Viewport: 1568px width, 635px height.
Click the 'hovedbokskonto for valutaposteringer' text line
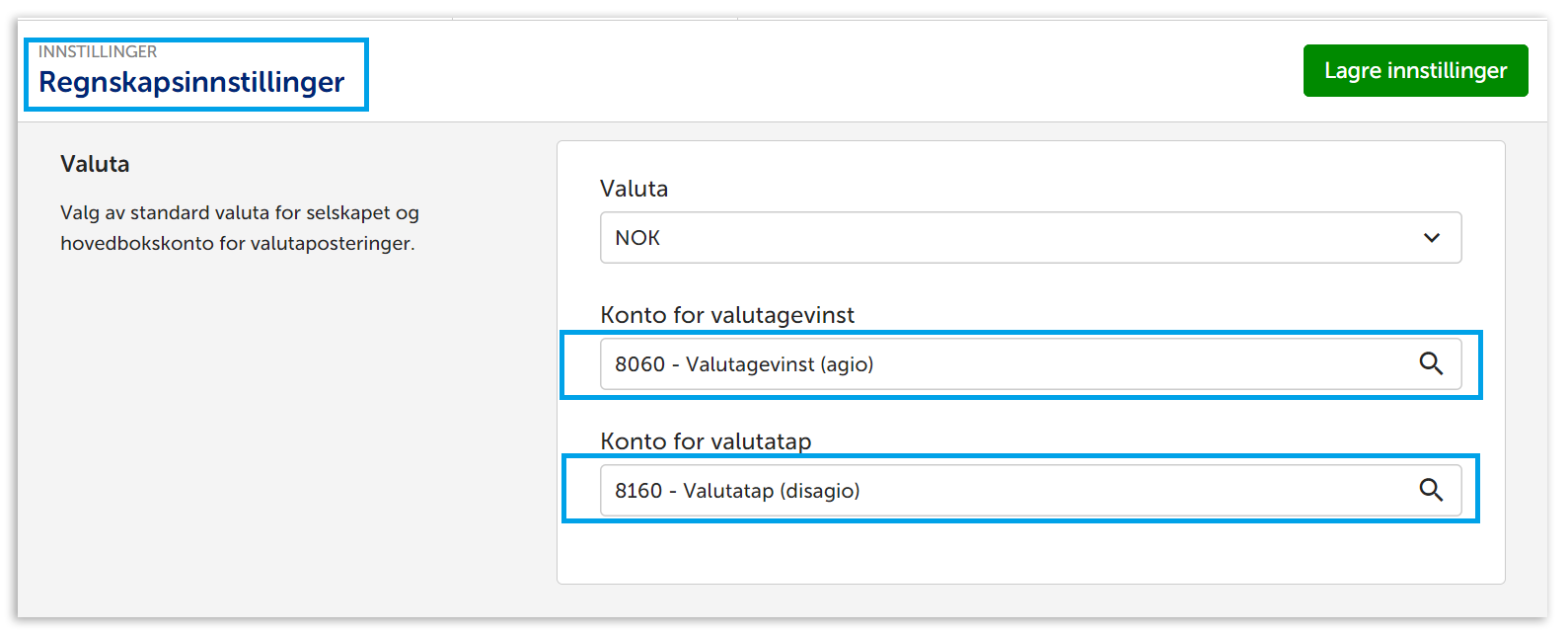(237, 243)
